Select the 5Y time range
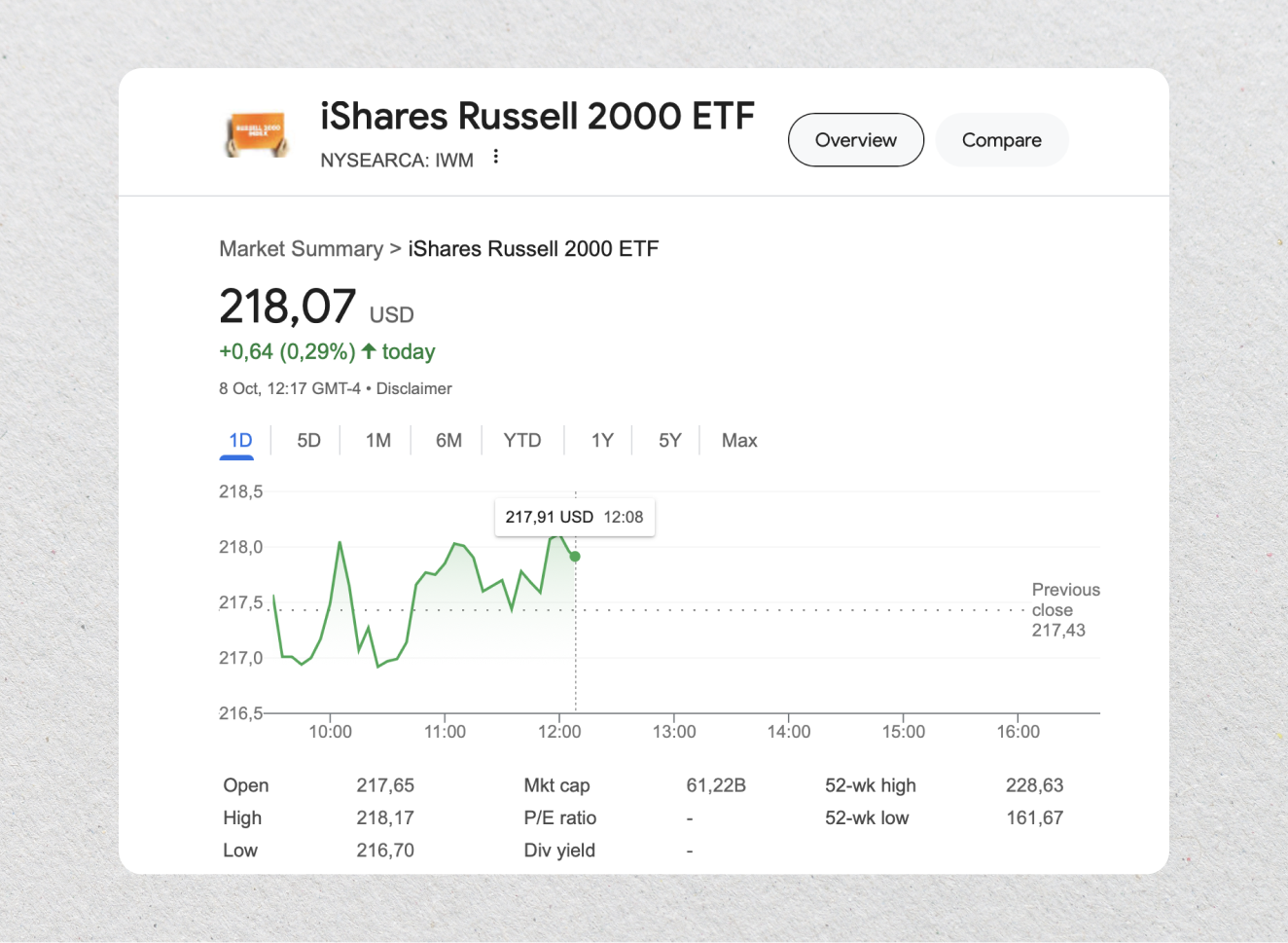This screenshot has height=943, width=1288. 668,440
